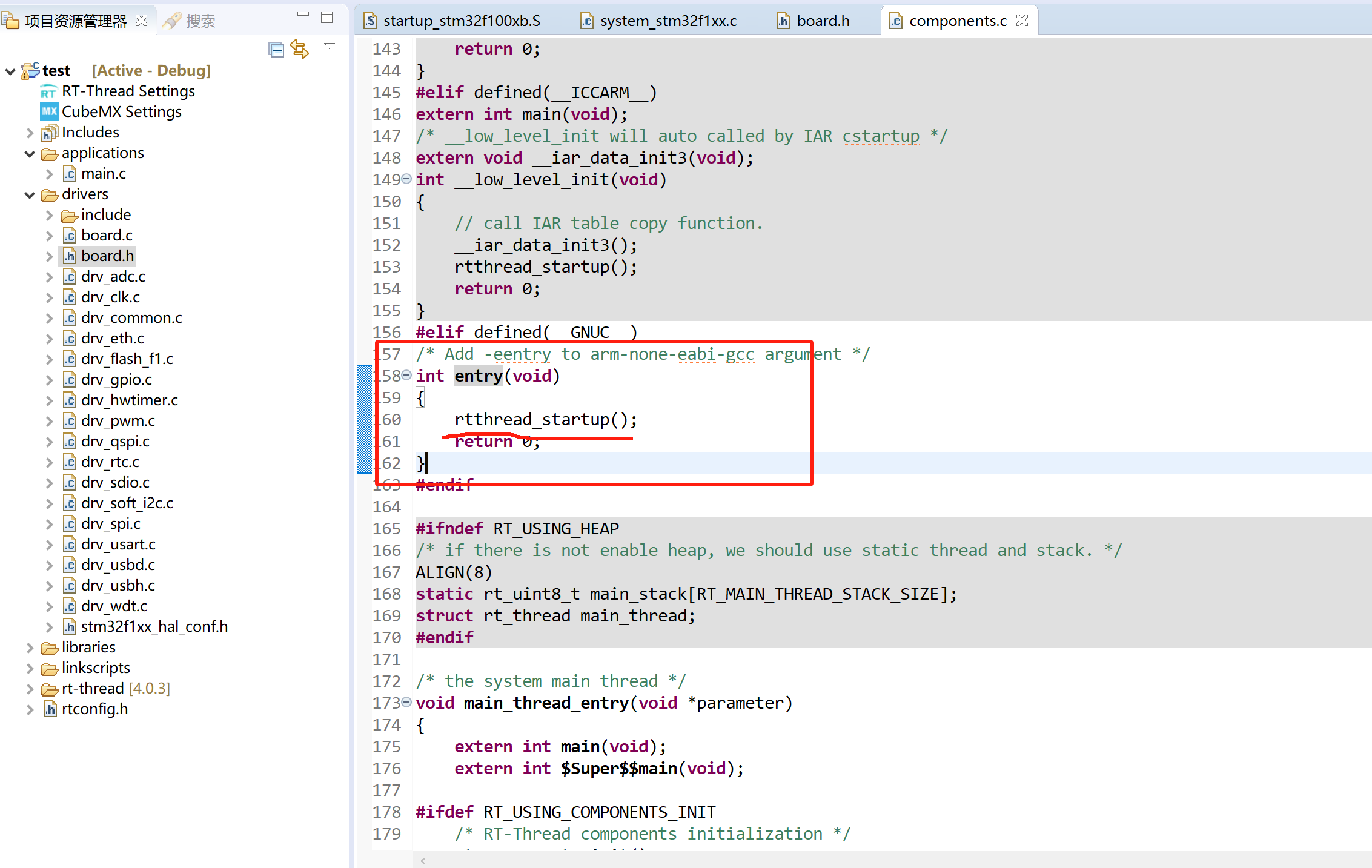Select the drv_gpio.c file icon
Image resolution: width=1372 pixels, height=868 pixels.
pyautogui.click(x=70, y=380)
